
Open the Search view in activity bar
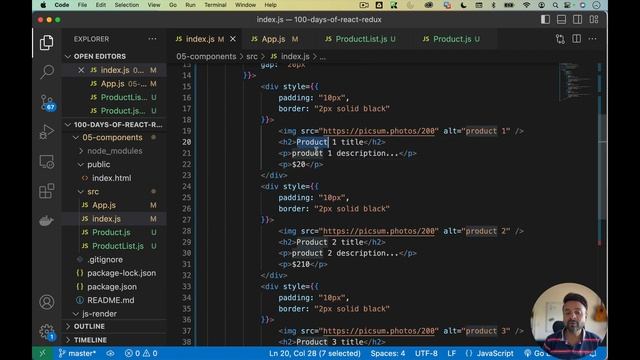(47, 72)
